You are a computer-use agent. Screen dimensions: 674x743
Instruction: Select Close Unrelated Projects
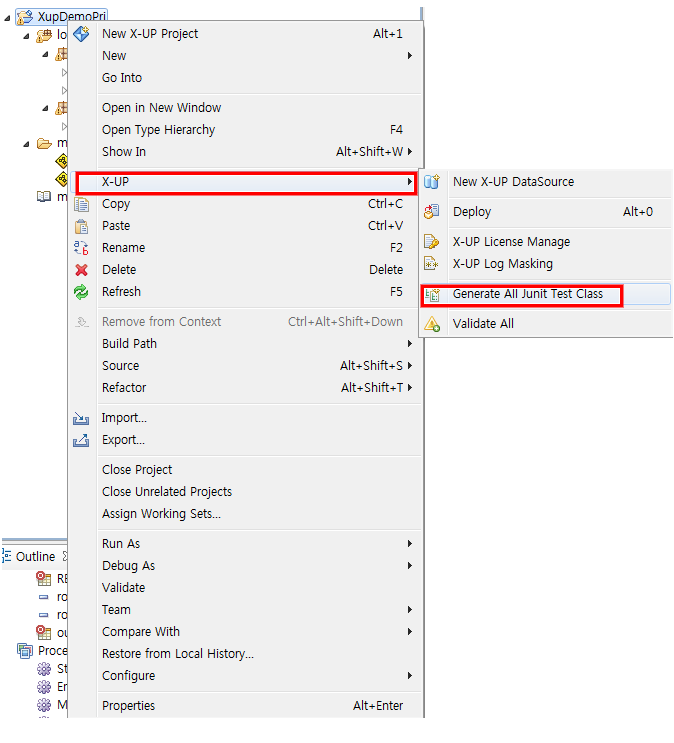coord(167,492)
